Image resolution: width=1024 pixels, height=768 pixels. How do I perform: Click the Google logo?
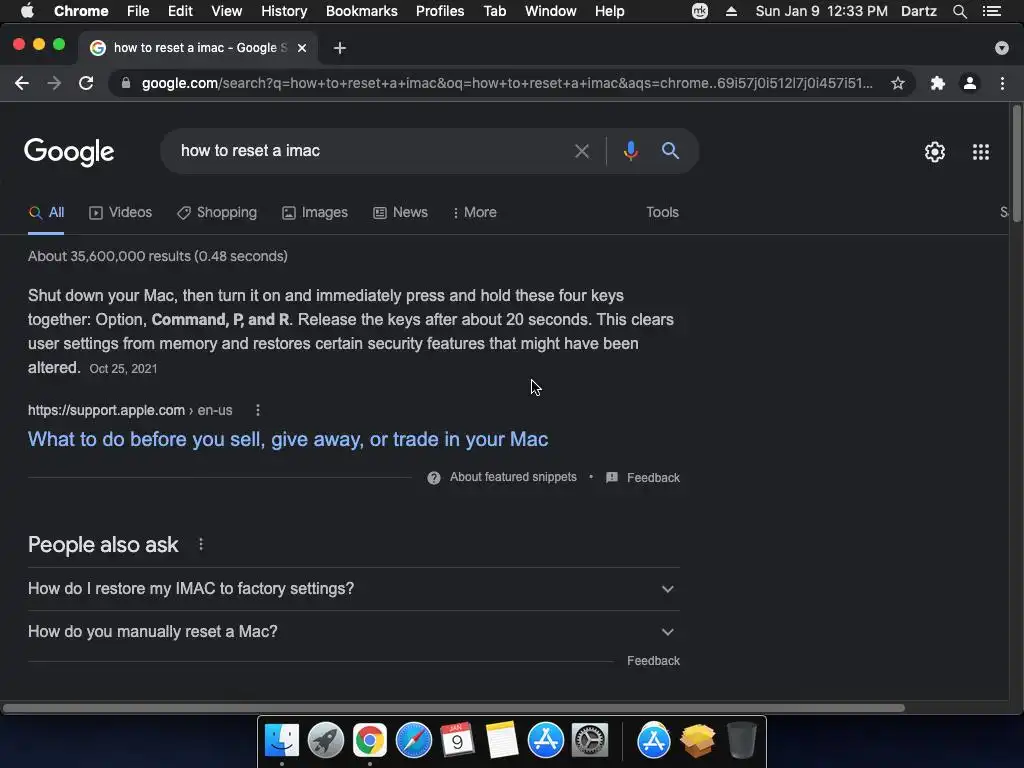(69, 152)
